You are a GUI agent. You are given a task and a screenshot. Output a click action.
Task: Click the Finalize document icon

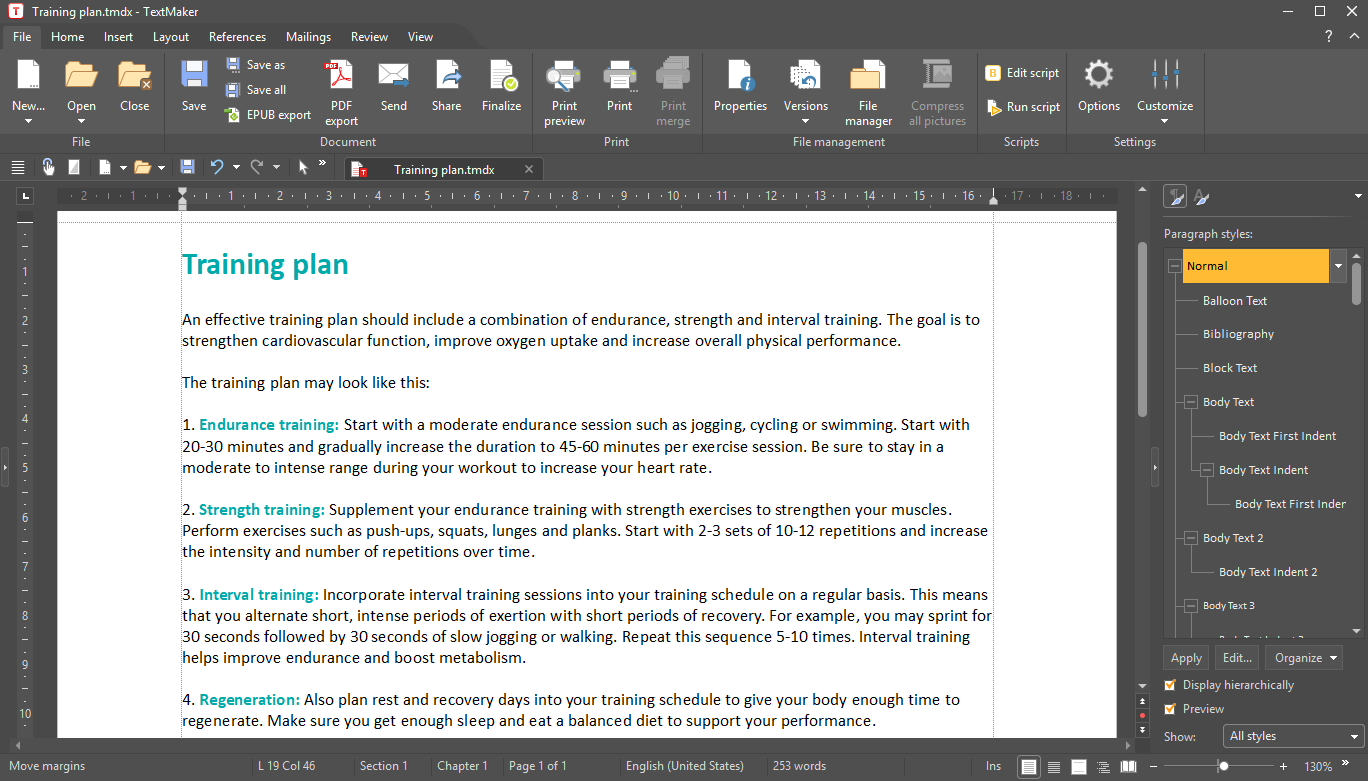tap(501, 78)
